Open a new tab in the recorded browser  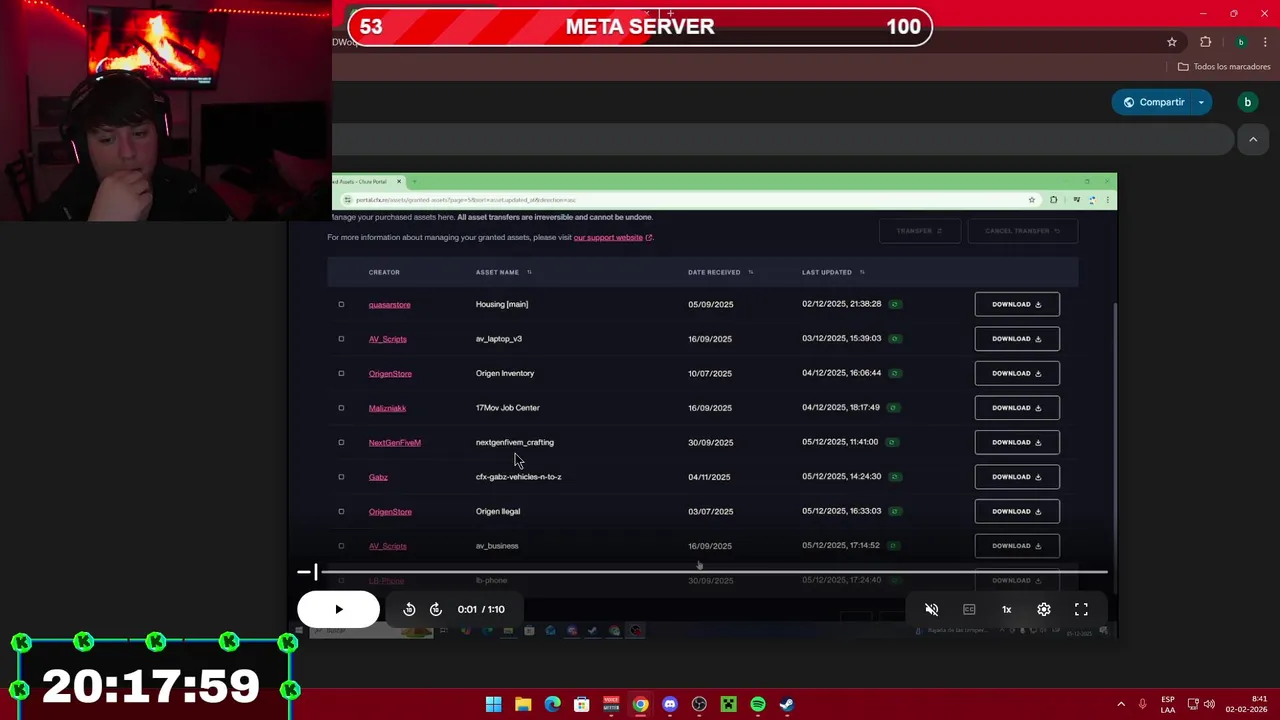[414, 181]
